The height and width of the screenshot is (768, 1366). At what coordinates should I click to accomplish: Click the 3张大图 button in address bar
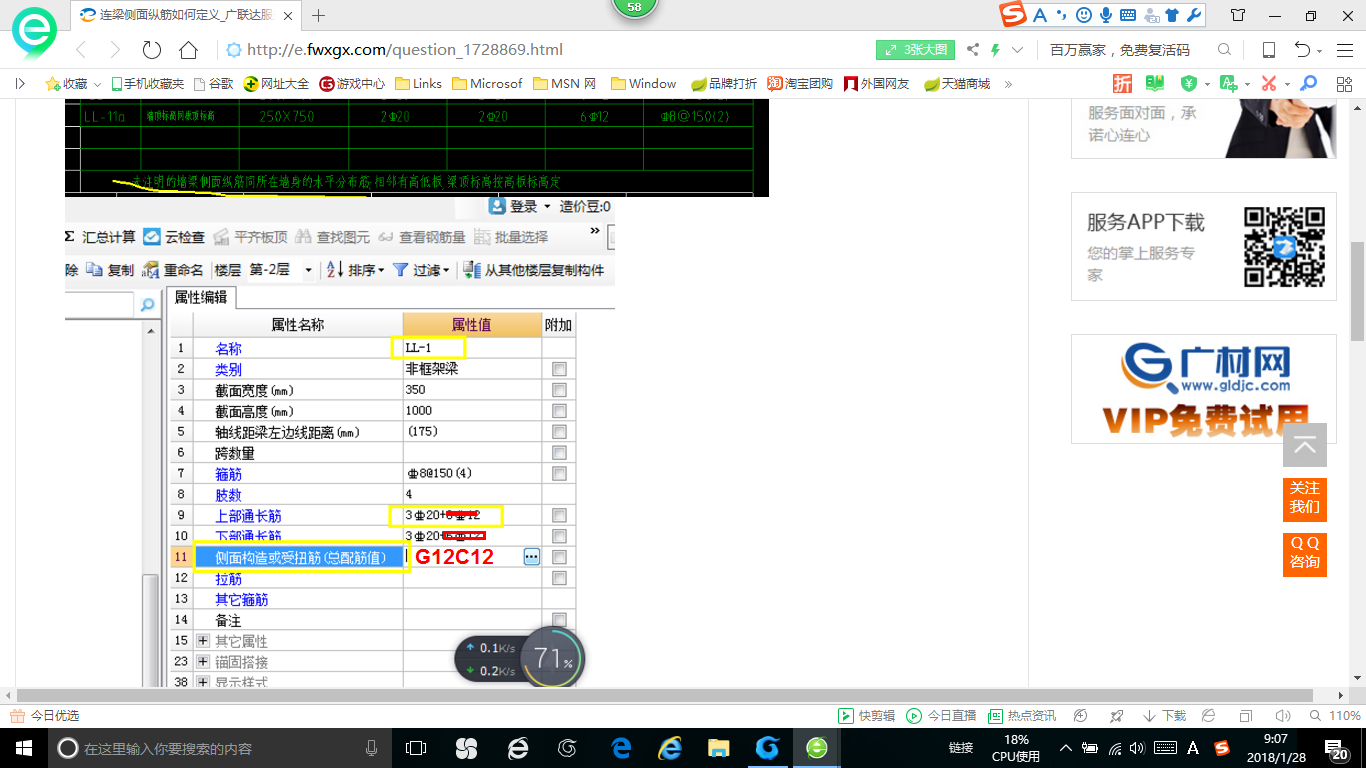click(916, 50)
